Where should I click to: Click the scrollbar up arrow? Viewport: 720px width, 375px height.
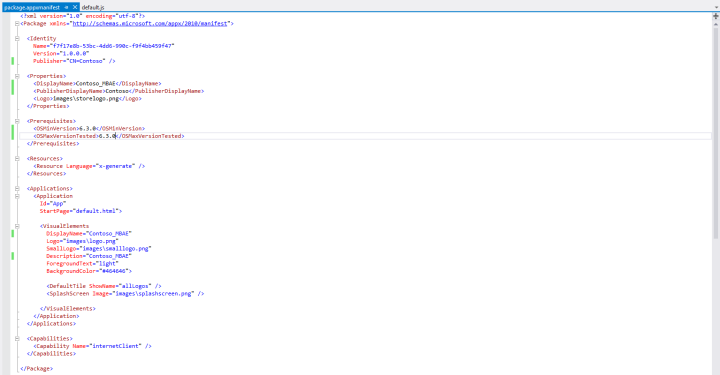point(715,23)
